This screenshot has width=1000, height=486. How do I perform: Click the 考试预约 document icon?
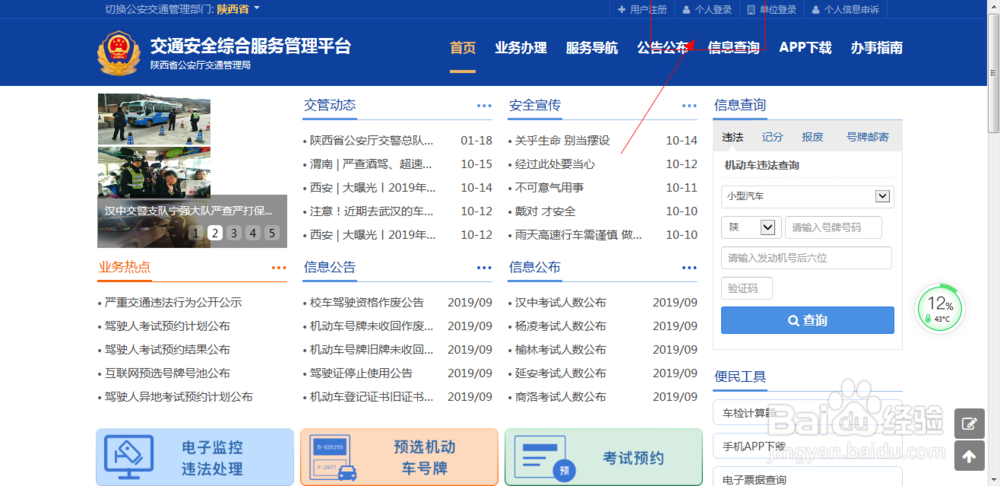pyautogui.click(x=546, y=459)
